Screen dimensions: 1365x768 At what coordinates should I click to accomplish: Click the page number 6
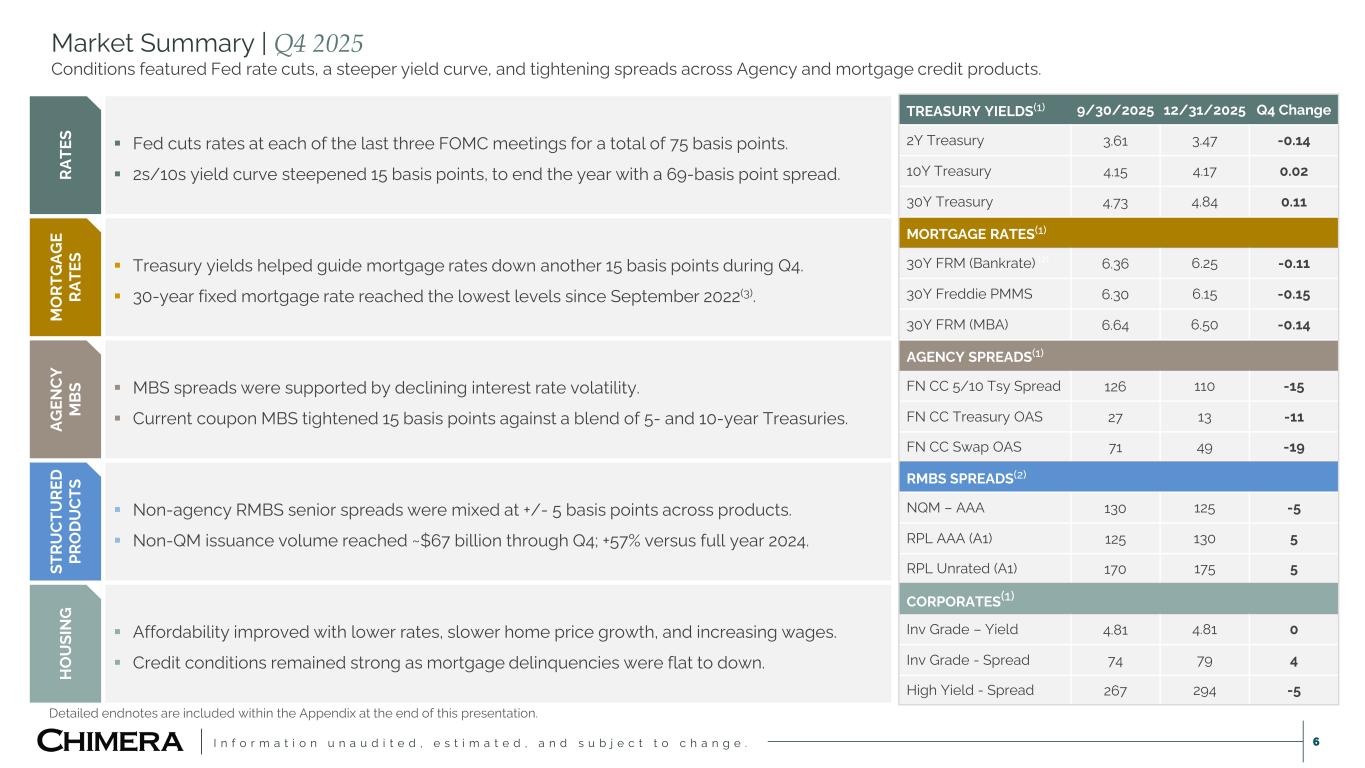pyautogui.click(x=1316, y=742)
